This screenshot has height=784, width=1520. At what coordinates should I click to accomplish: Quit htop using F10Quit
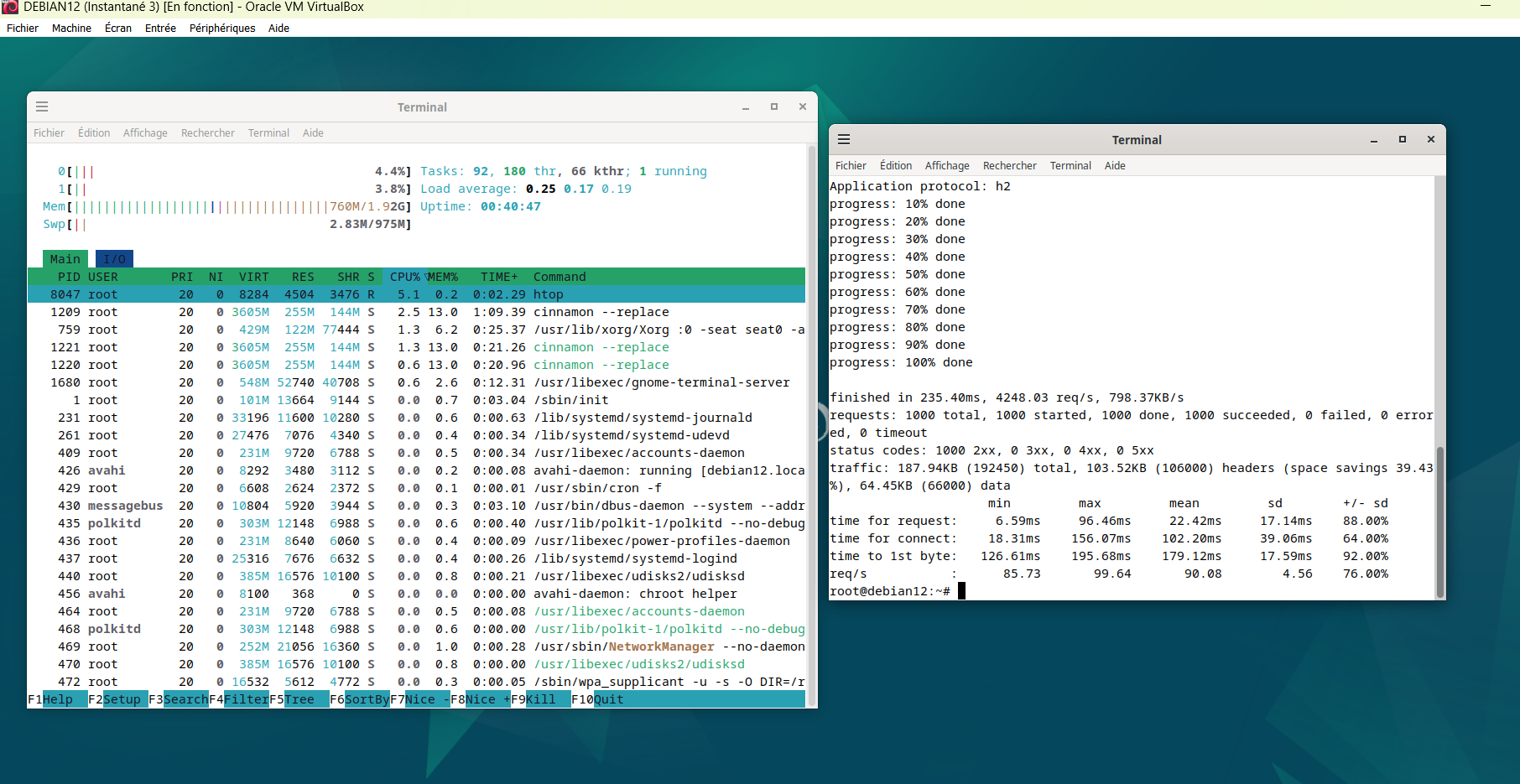[599, 698]
